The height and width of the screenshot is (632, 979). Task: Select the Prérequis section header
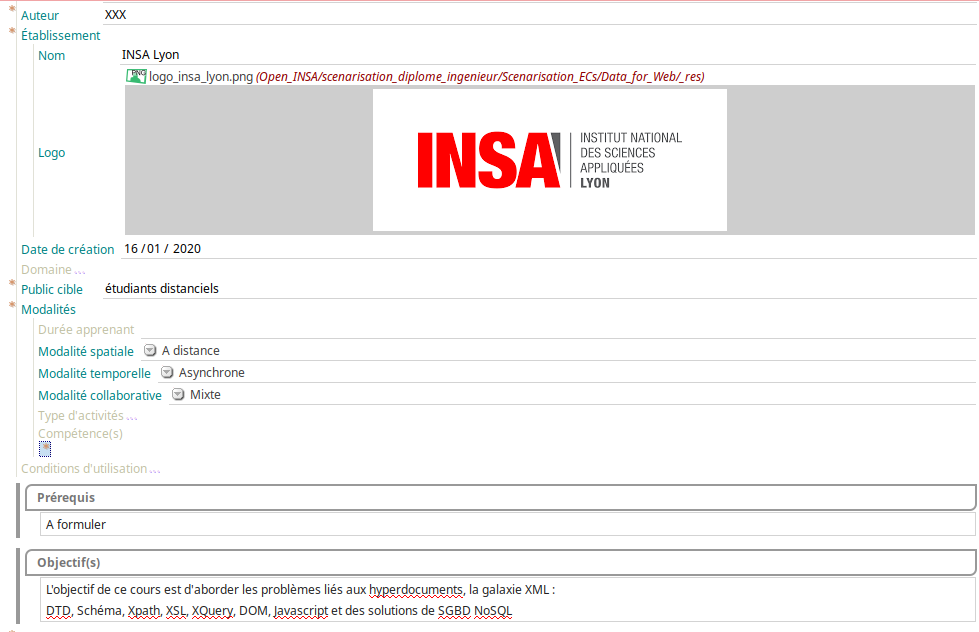pos(500,498)
